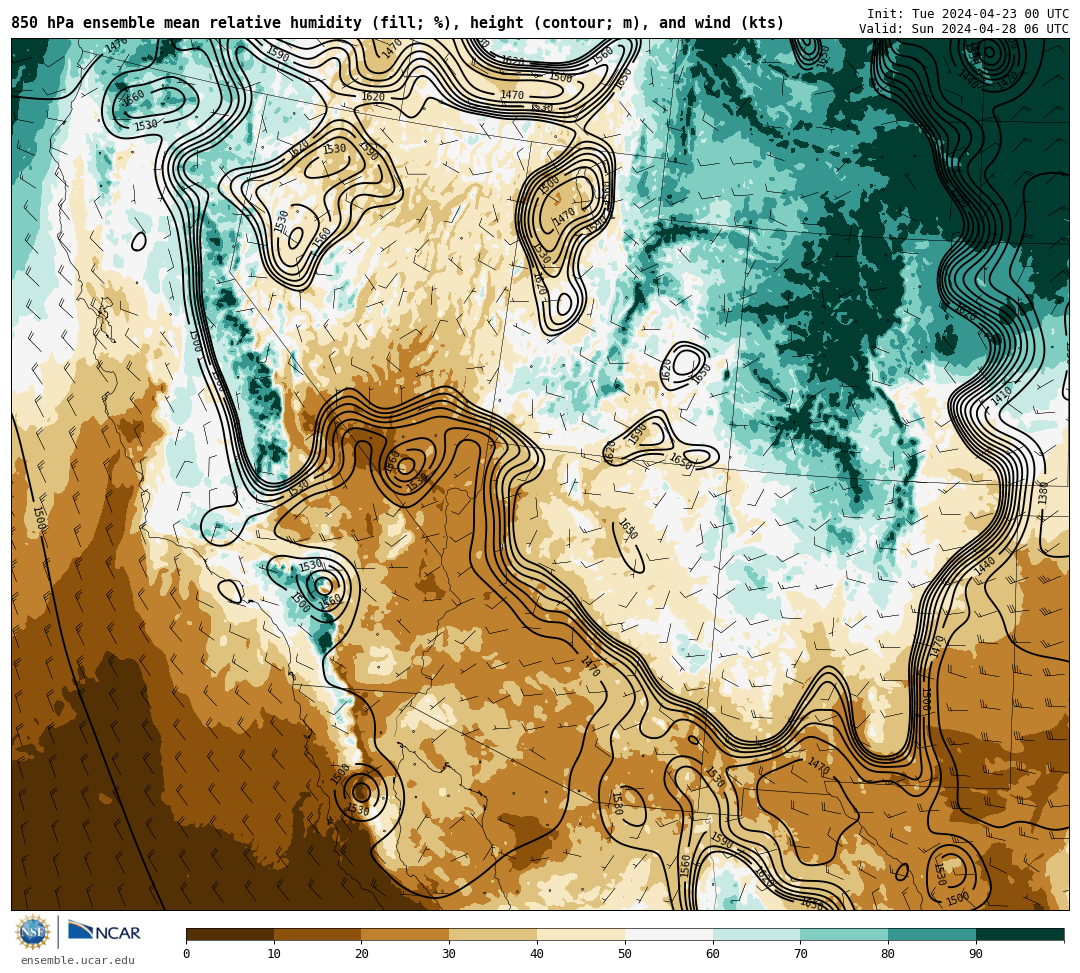Image resolution: width=1080 pixels, height=973 pixels.
Task: Click the colorbar tick label '70'
Action: coord(800,954)
